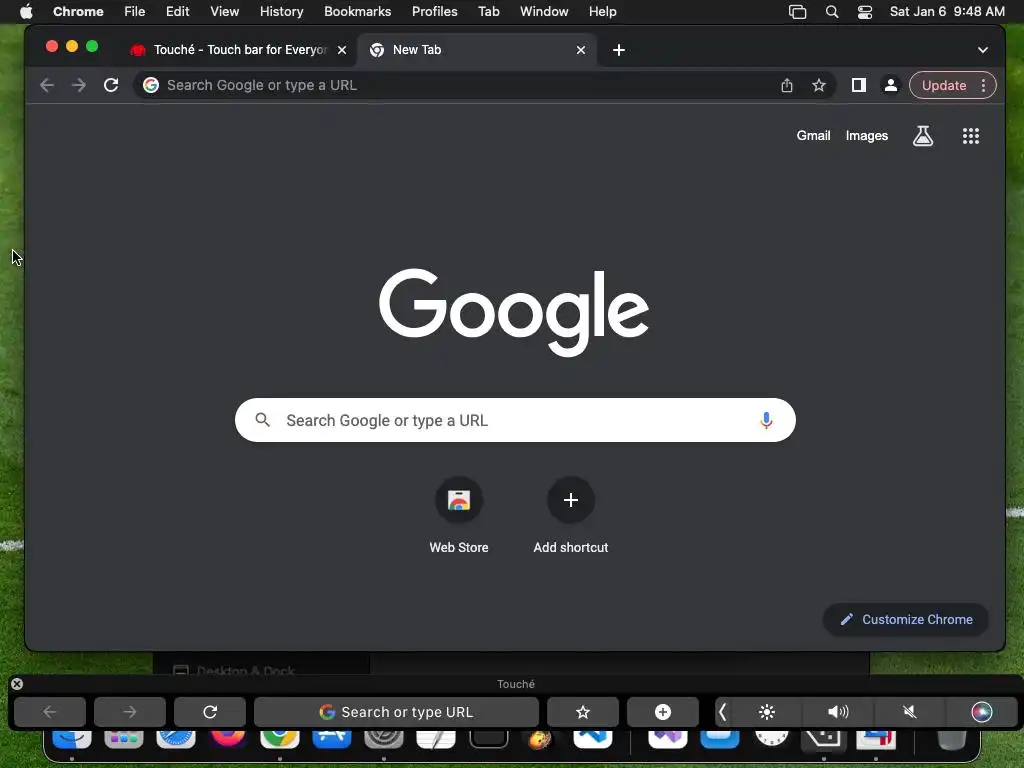
Task: Open the profile avatar icon in Chrome's toolbar
Action: click(890, 85)
